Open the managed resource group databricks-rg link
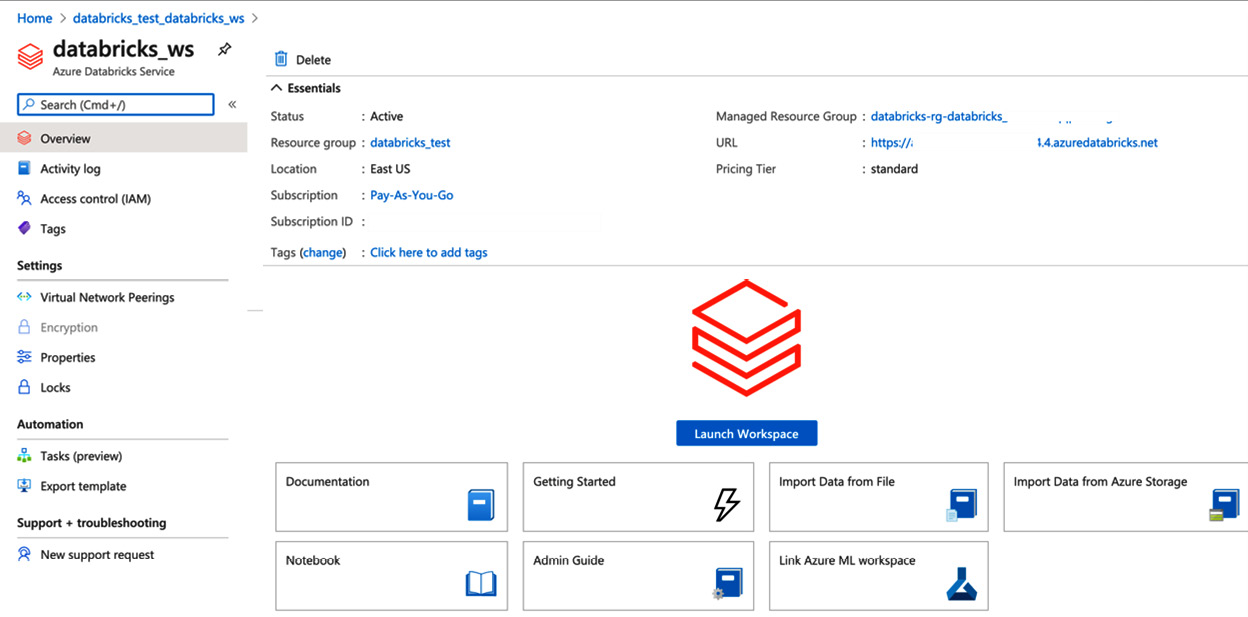This screenshot has width=1248, height=617. click(938, 116)
